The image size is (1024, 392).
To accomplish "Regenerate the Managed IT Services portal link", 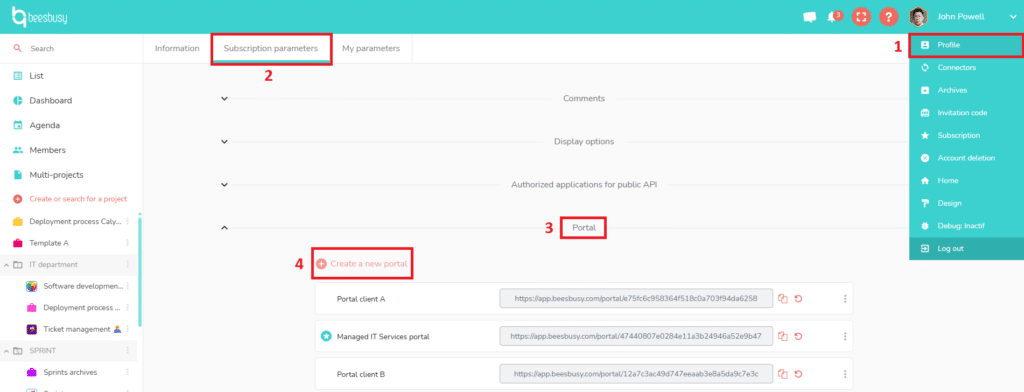I will [799, 336].
